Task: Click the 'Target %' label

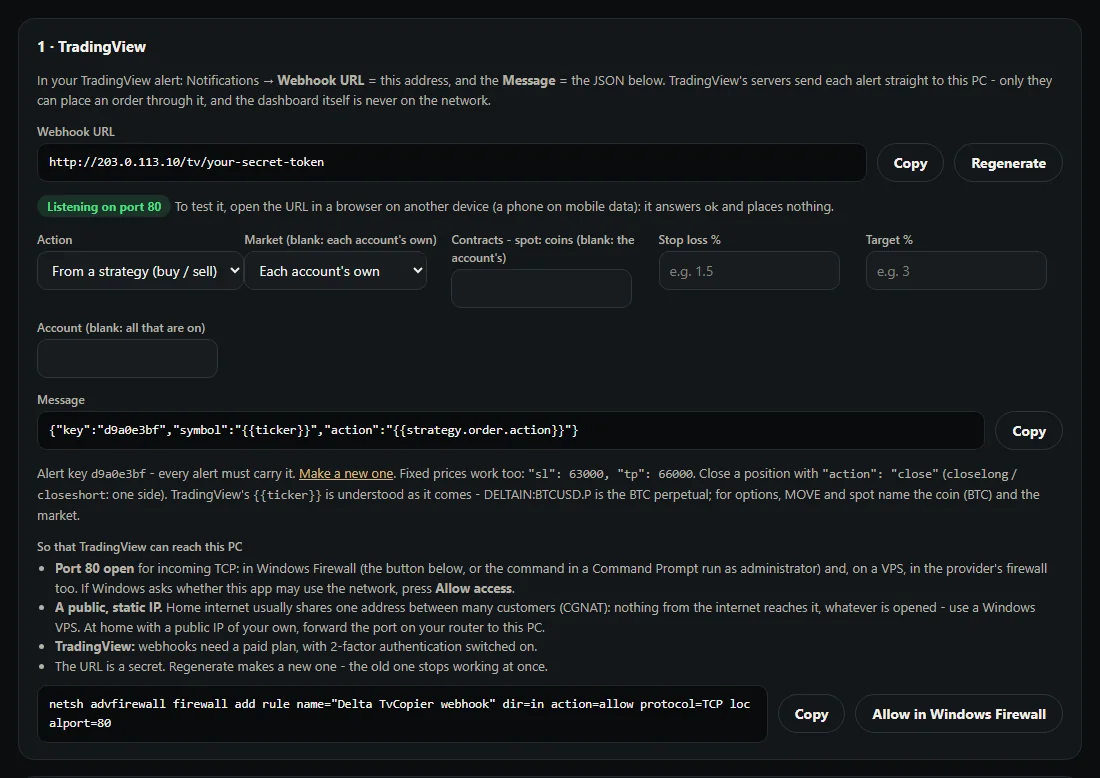Action: click(889, 240)
